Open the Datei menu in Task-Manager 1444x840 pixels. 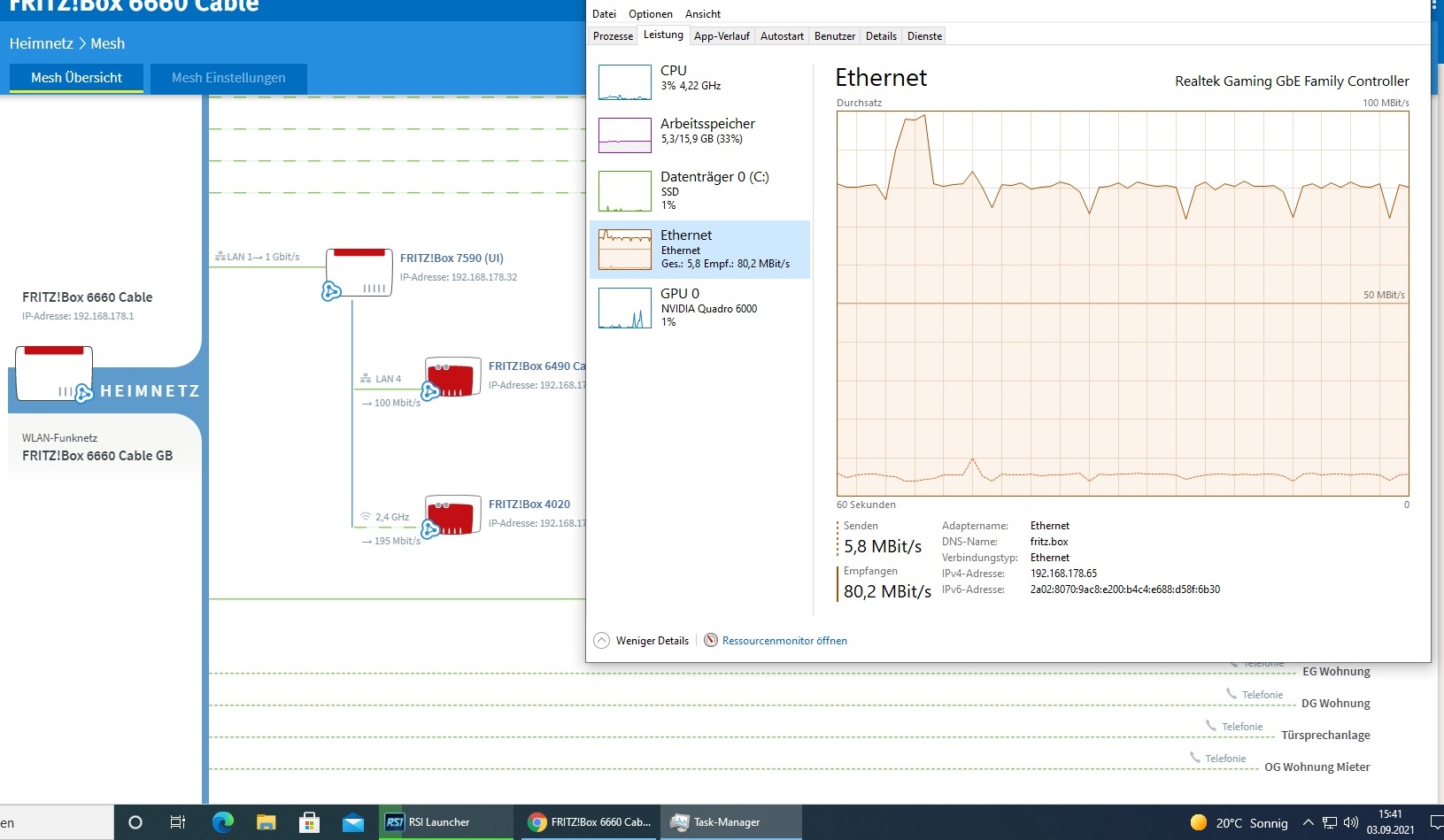pyautogui.click(x=605, y=13)
